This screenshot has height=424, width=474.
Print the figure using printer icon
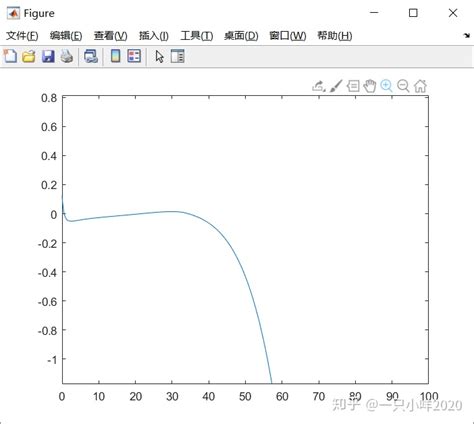point(67,56)
